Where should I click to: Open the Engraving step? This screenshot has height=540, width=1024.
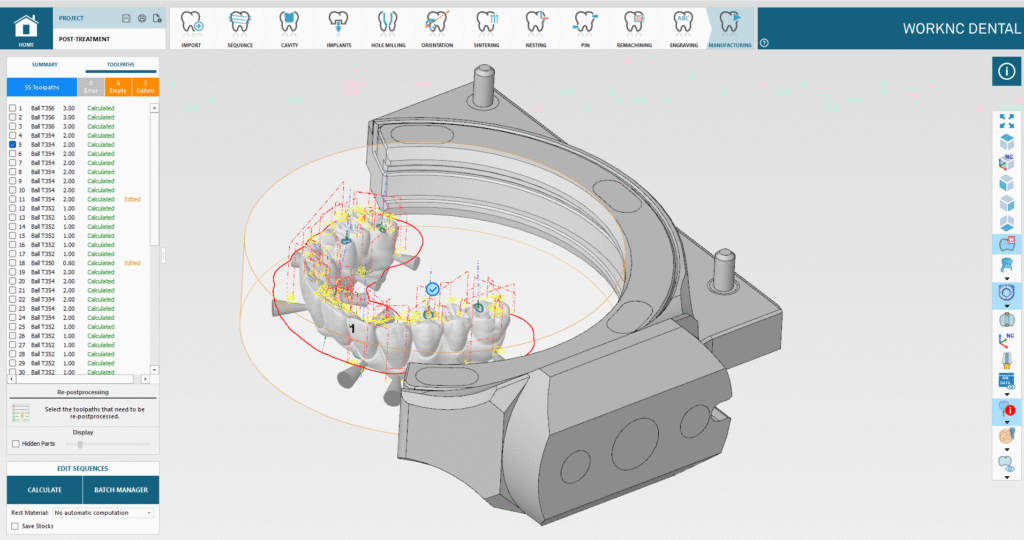pyautogui.click(x=683, y=29)
